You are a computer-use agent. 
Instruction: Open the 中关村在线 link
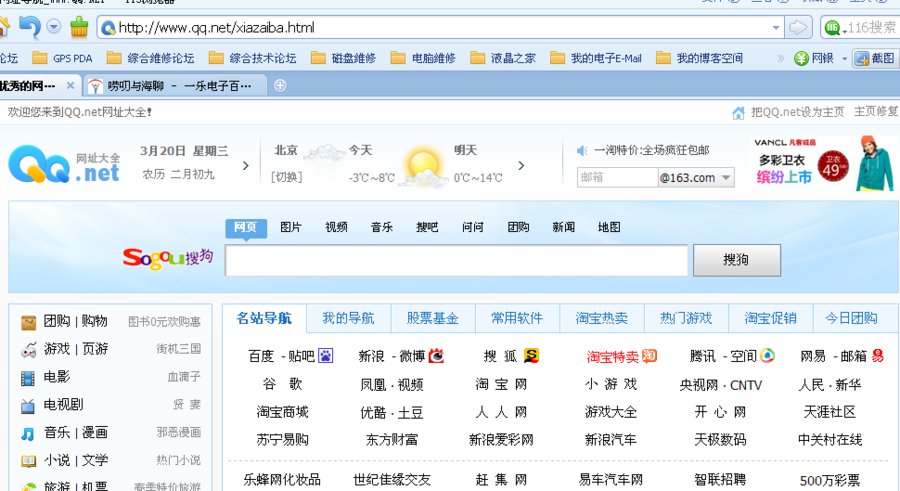pyautogui.click(x=829, y=440)
